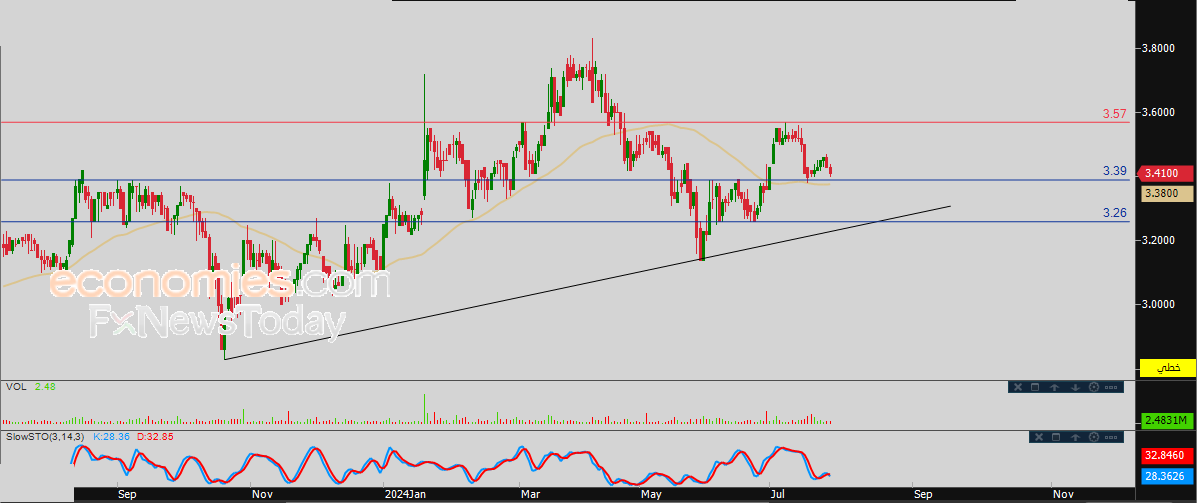Close the VOL indicator panel

coord(1017,387)
